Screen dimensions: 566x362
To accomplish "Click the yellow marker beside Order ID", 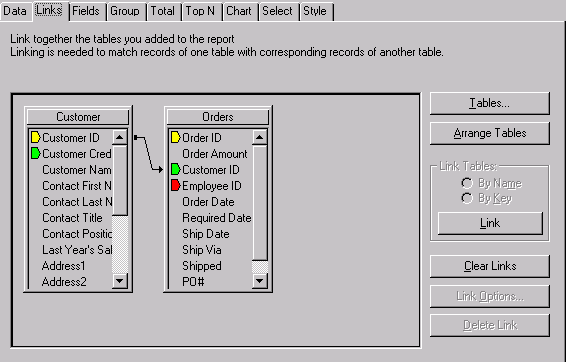I will (x=175, y=138).
